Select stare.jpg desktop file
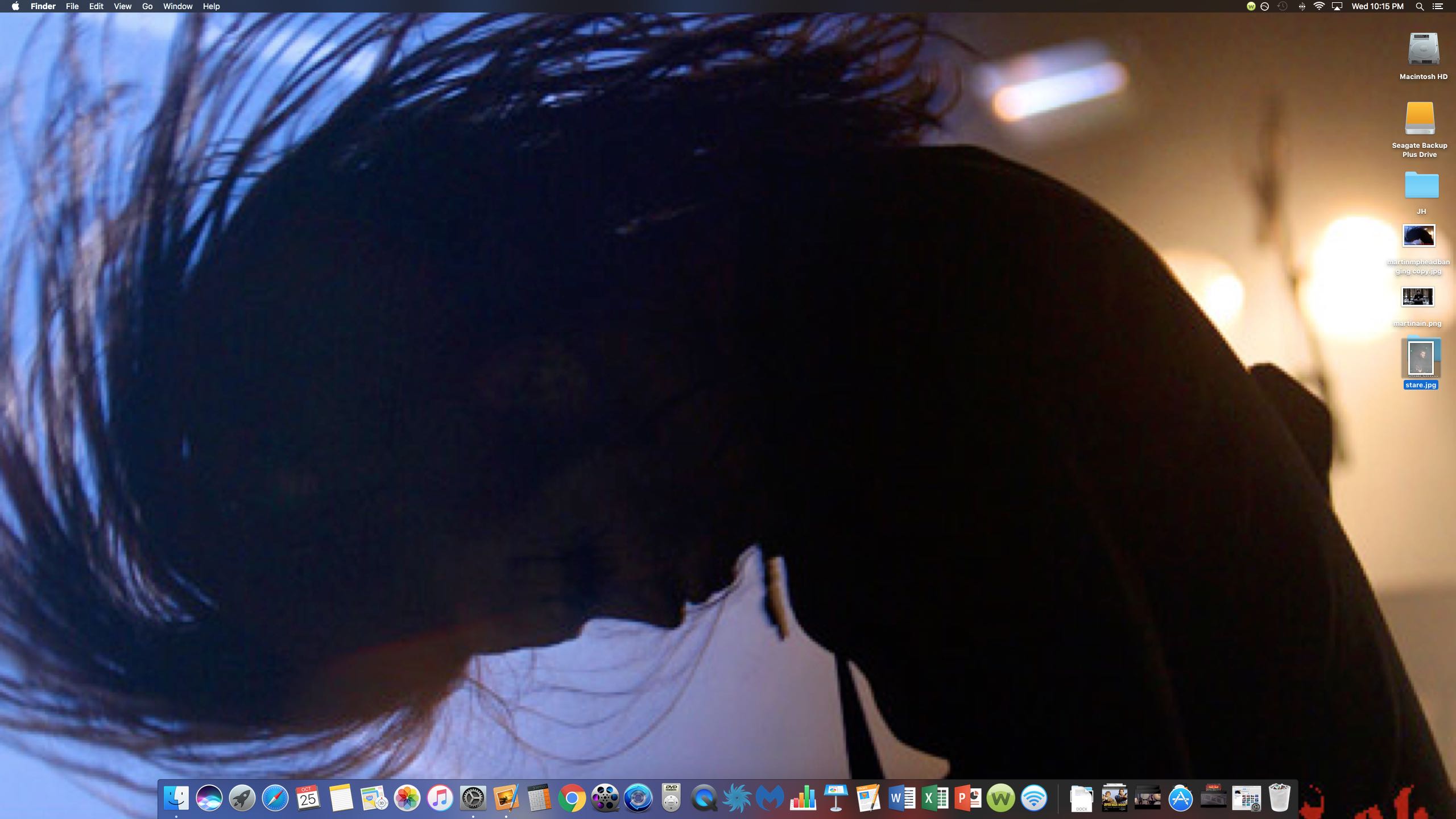 click(x=1421, y=363)
